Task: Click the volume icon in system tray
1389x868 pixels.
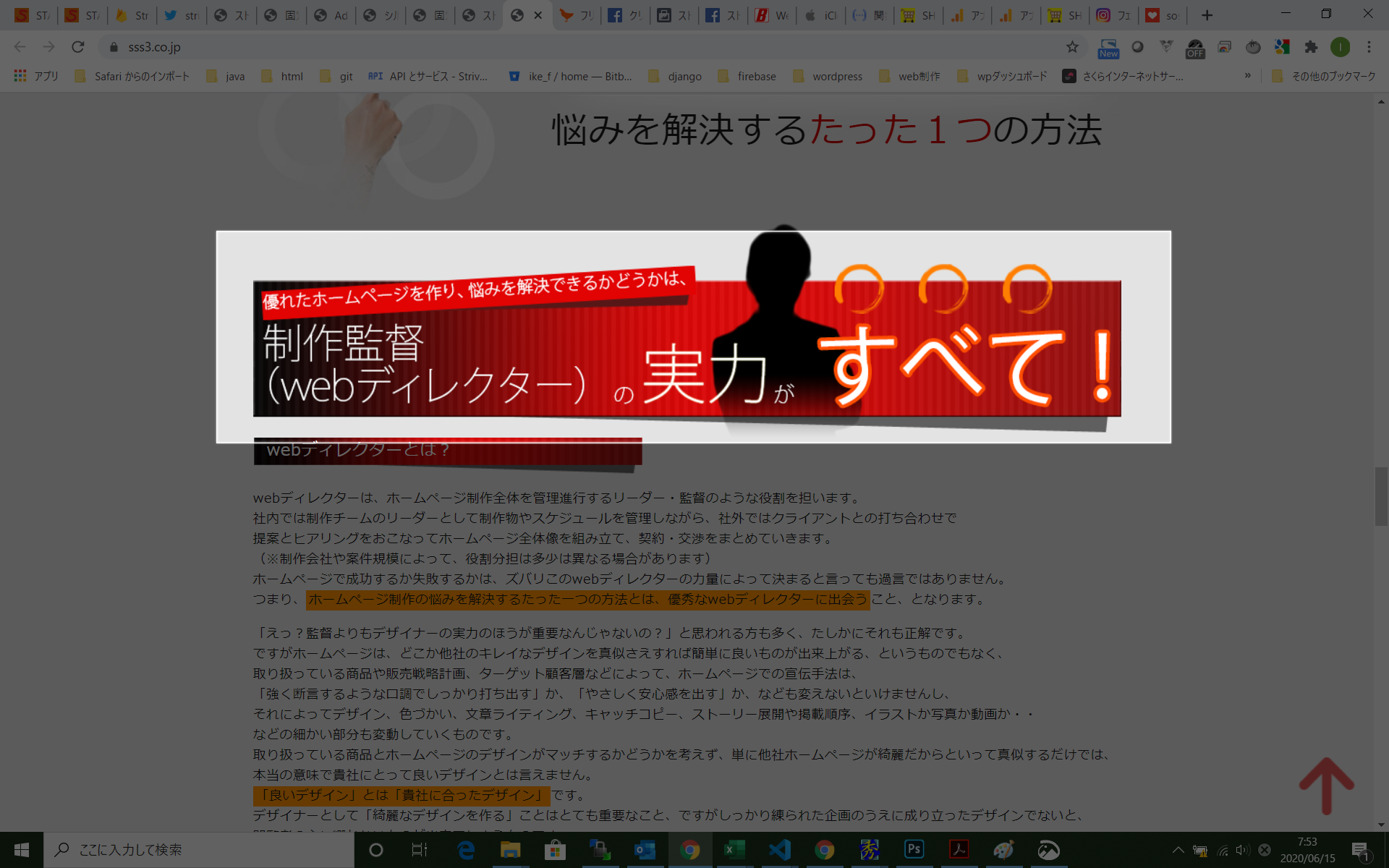Action: [x=1242, y=851]
